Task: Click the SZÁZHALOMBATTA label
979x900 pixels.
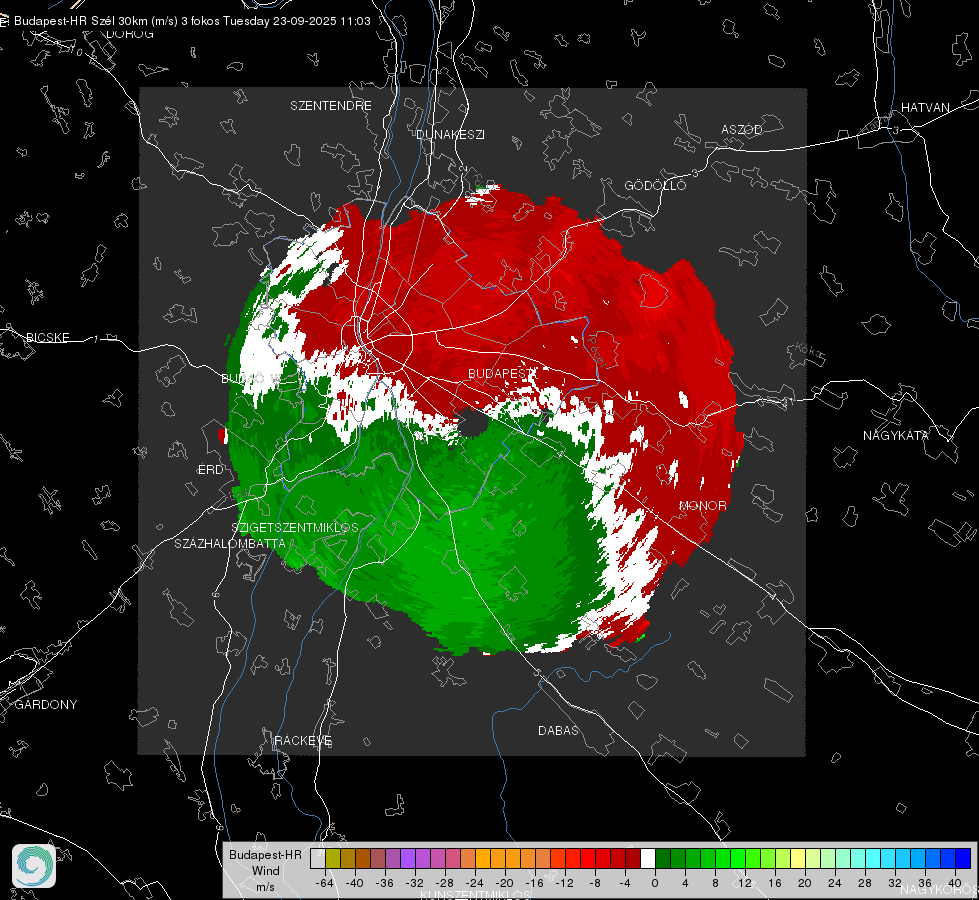Action: tap(230, 543)
